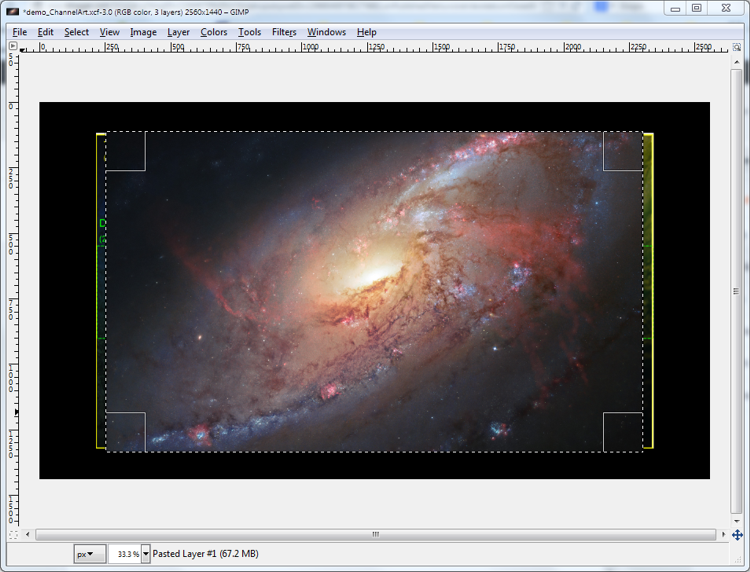Screen dimensions: 750x572
Task: Open the Tools menu
Action: pos(250,32)
